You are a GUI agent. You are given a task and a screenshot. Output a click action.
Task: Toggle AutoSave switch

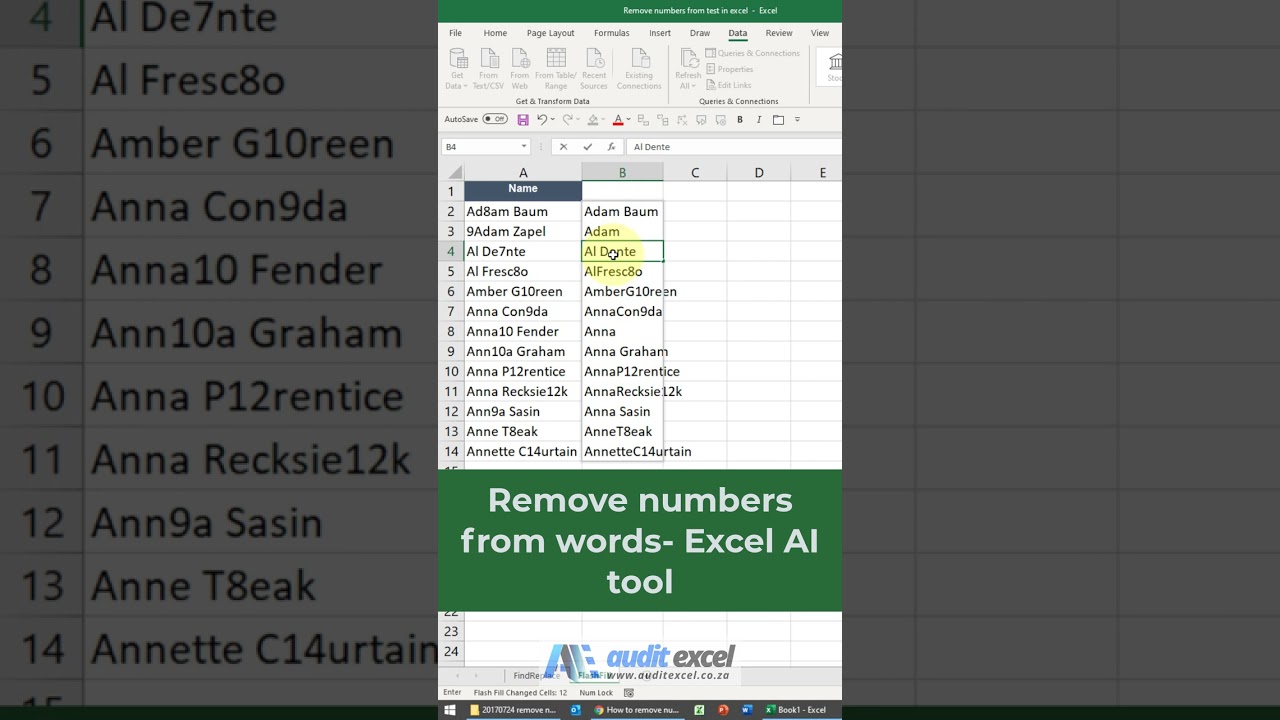click(x=495, y=119)
